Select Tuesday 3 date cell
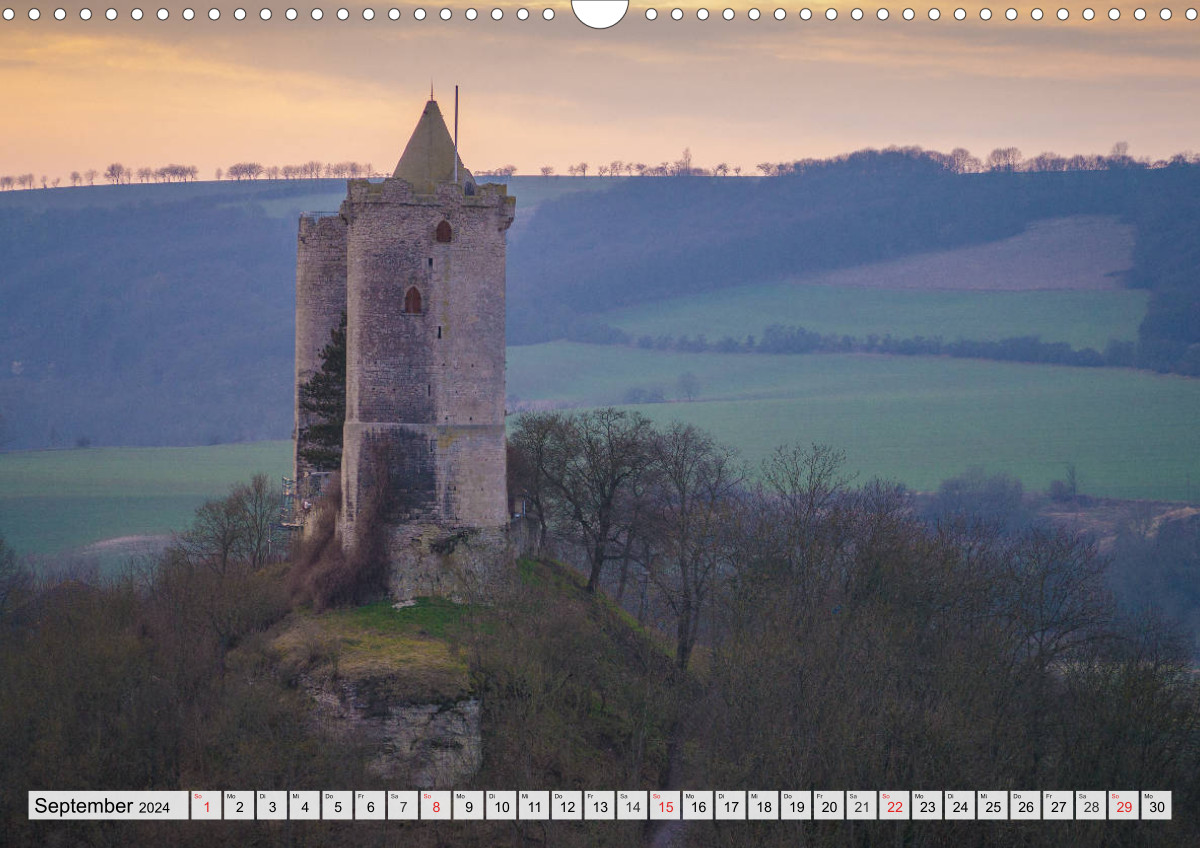The width and height of the screenshot is (1200, 848). click(271, 806)
